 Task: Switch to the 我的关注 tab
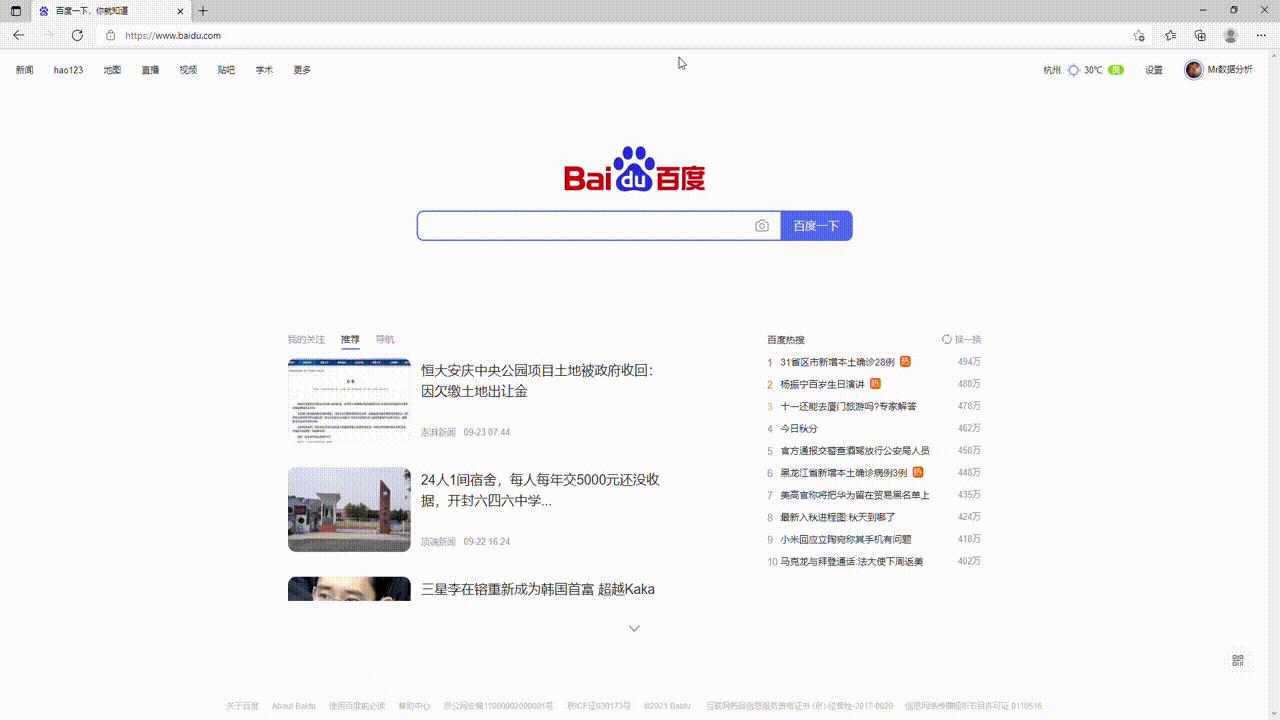tap(306, 340)
